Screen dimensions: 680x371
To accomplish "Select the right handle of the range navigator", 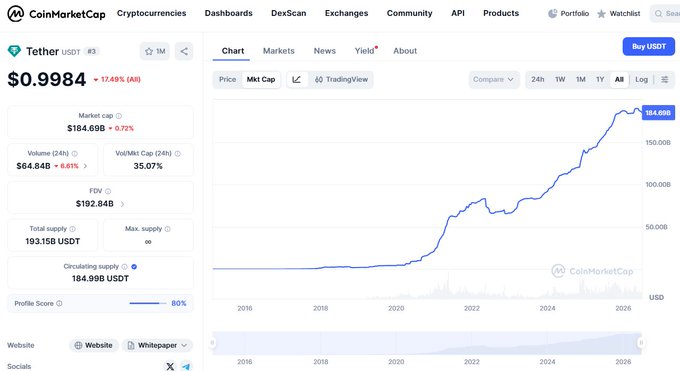I will click(641, 343).
